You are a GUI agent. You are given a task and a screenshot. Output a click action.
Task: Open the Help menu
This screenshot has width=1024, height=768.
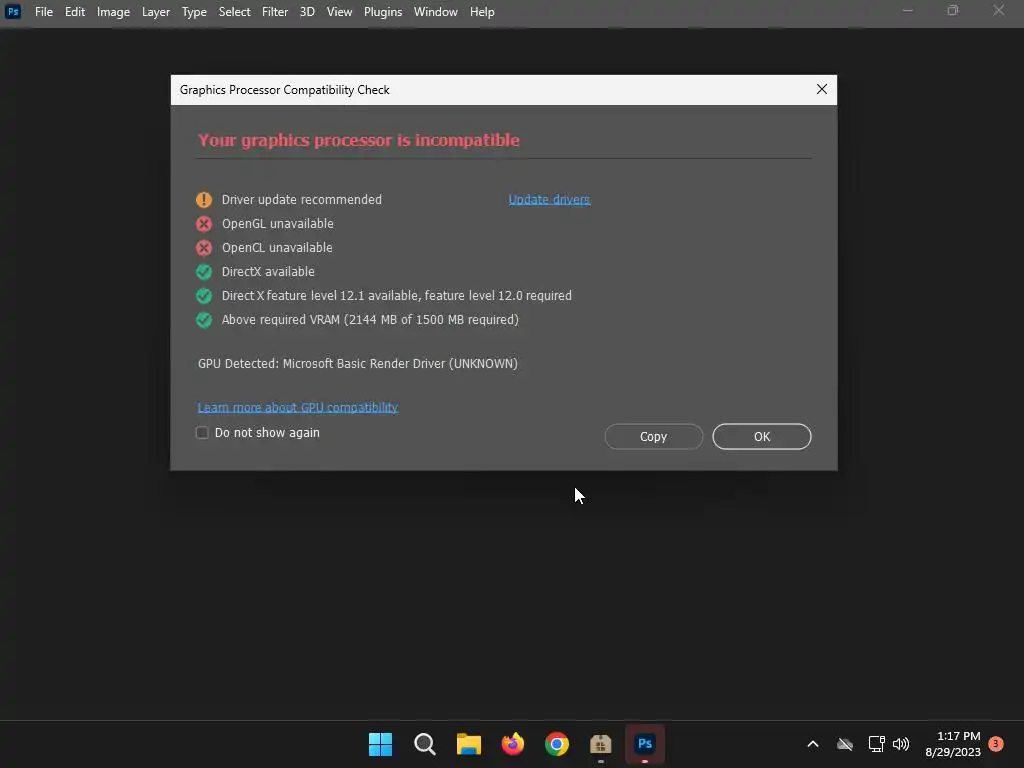482,12
